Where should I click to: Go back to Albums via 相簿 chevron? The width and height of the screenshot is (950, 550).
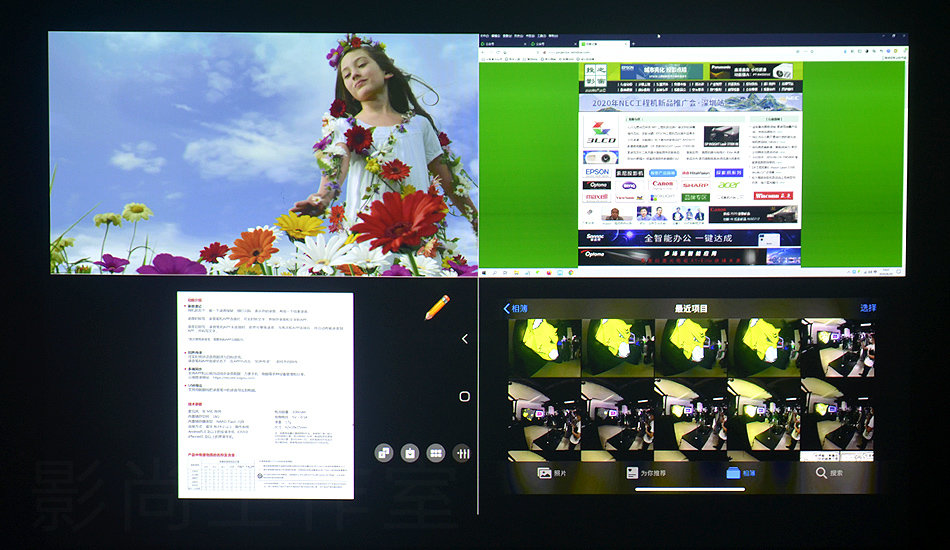[516, 309]
